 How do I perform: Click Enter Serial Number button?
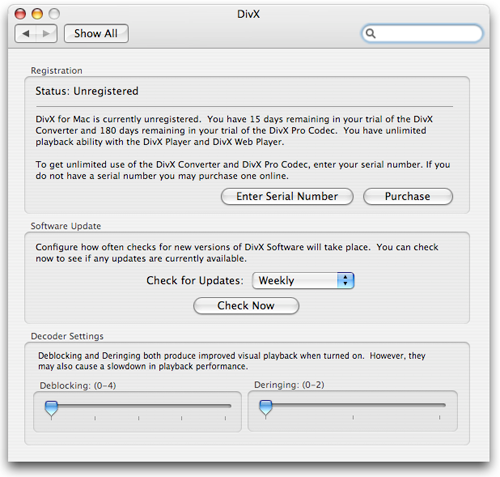pyautogui.click(x=287, y=196)
